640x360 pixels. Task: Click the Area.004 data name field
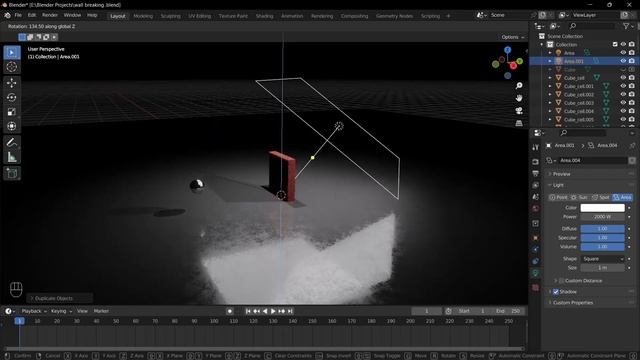pos(592,160)
